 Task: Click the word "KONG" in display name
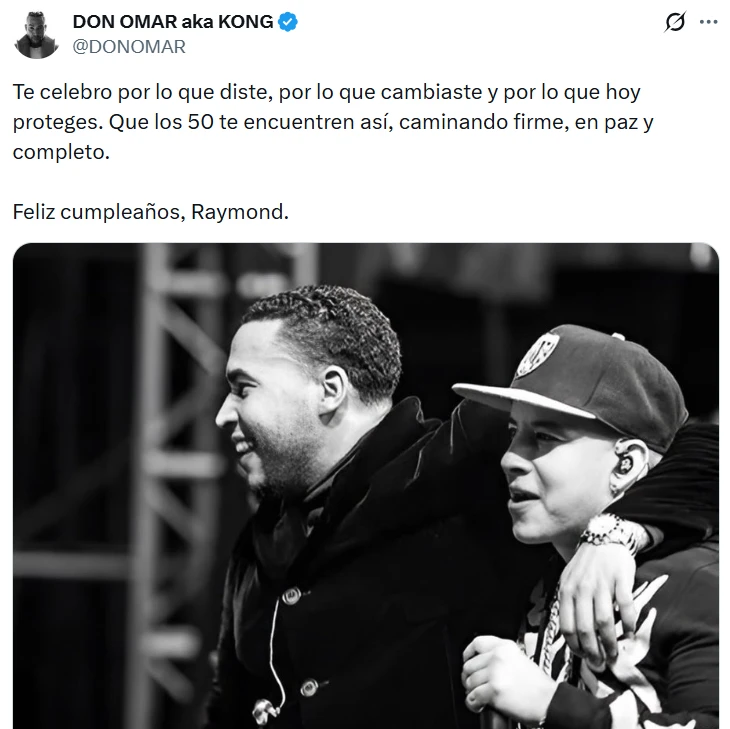pyautogui.click(x=246, y=22)
